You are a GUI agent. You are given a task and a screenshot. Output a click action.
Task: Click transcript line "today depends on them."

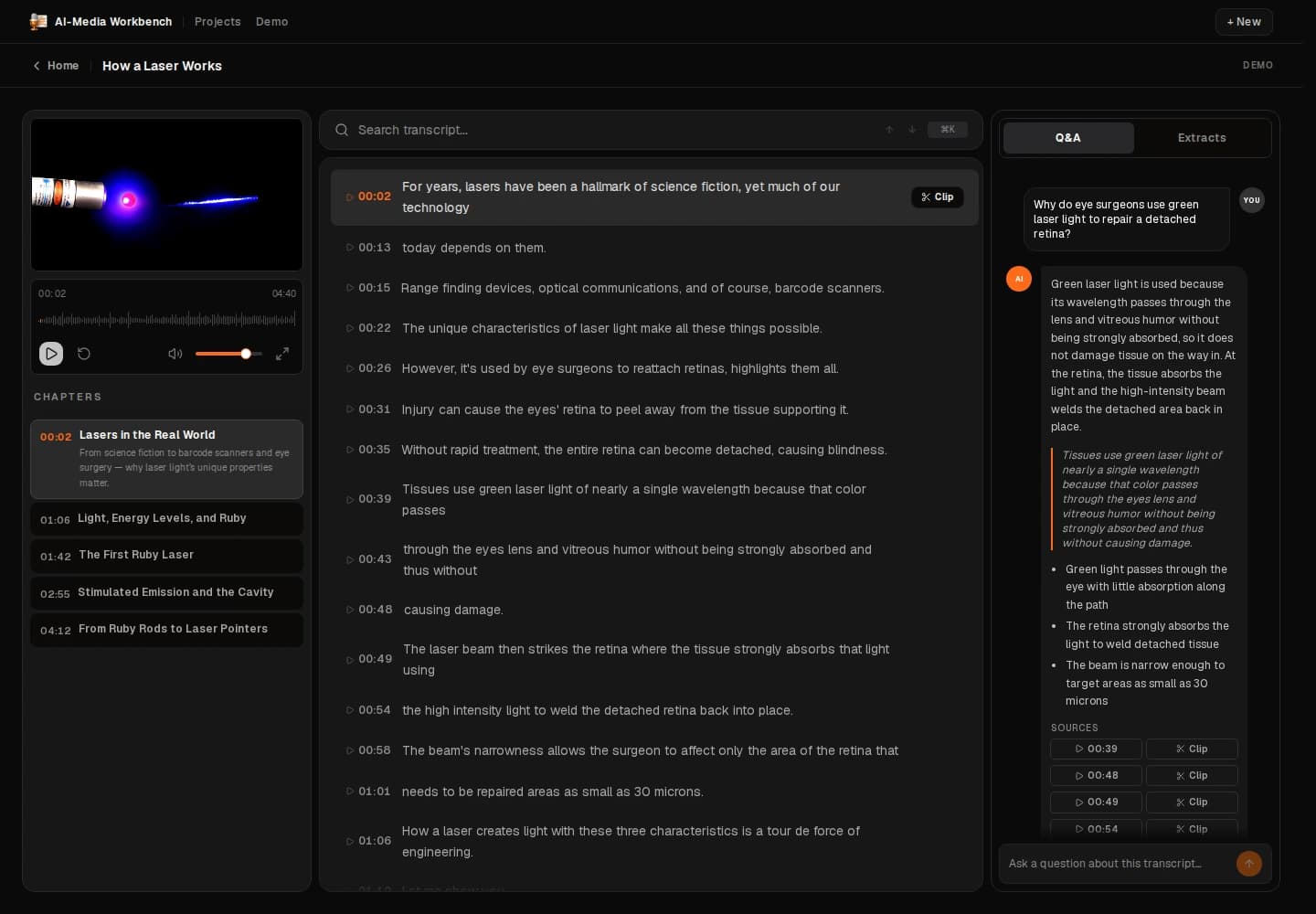coord(474,248)
